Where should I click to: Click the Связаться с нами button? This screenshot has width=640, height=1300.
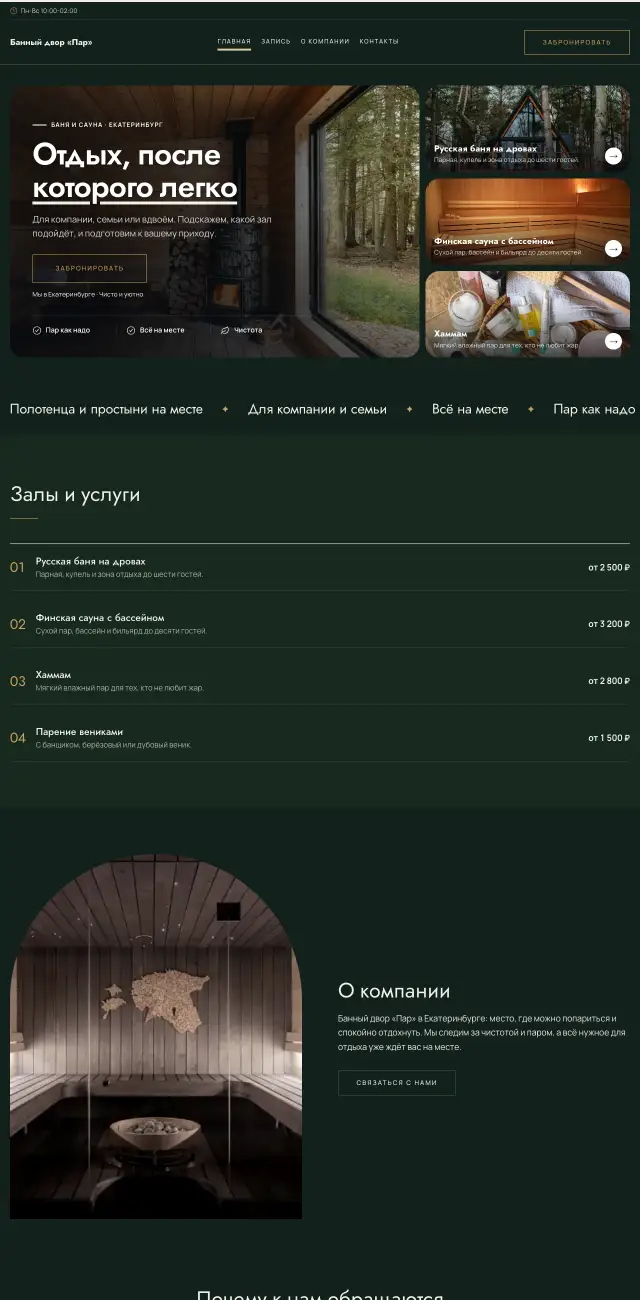coord(397,1083)
